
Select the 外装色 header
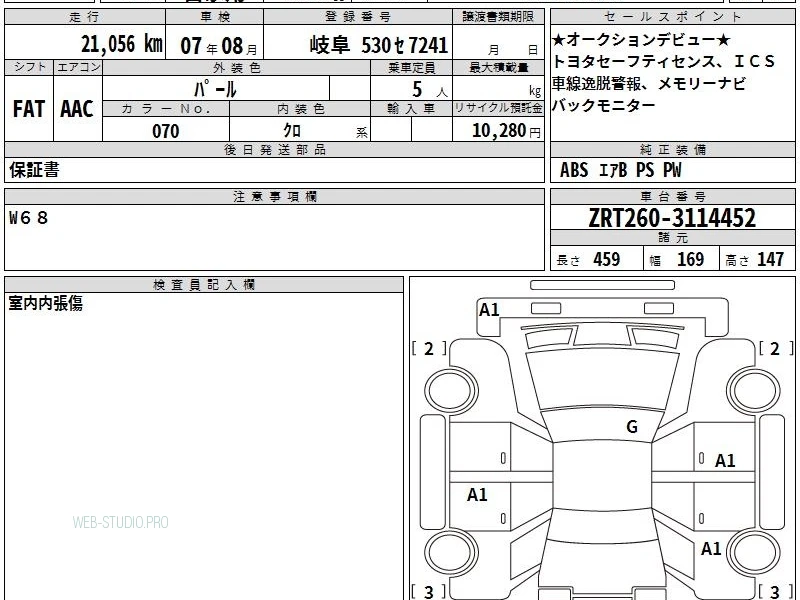click(x=237, y=68)
